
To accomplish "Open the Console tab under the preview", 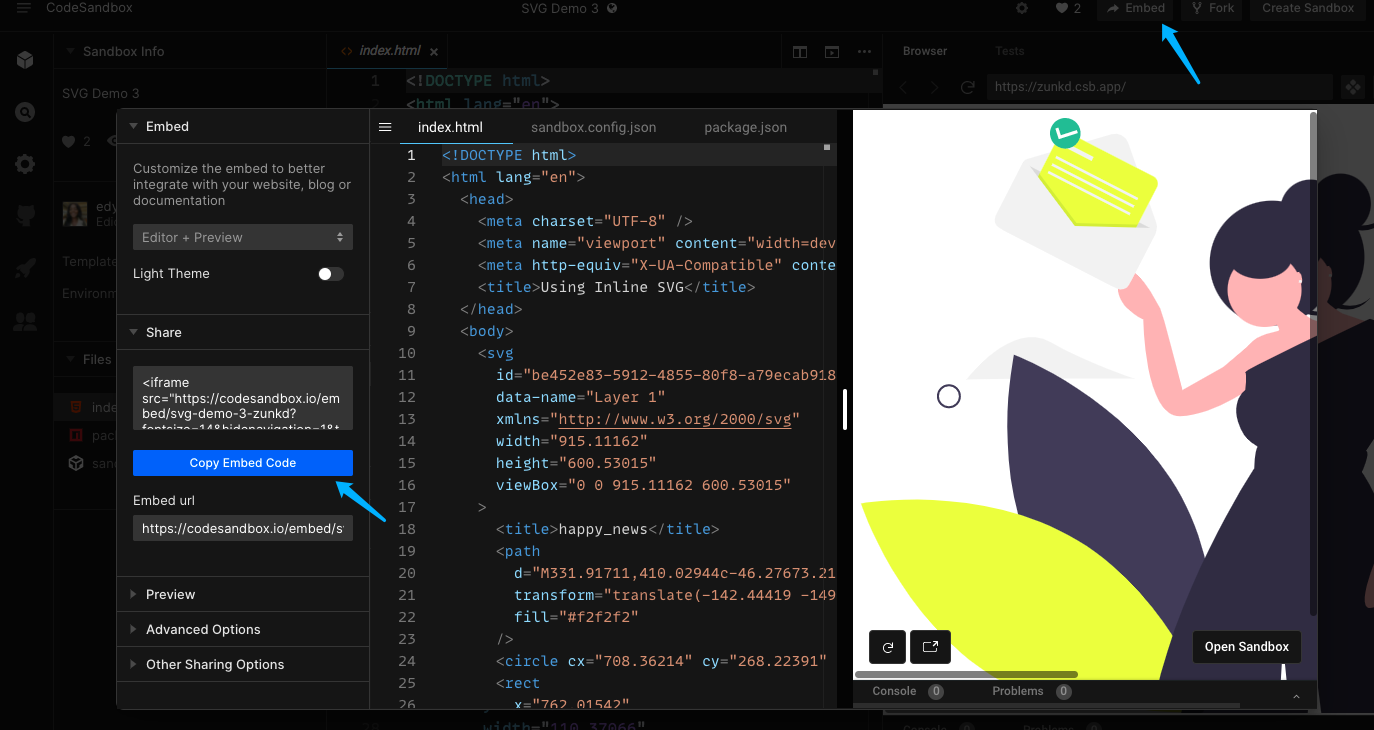I will point(907,691).
